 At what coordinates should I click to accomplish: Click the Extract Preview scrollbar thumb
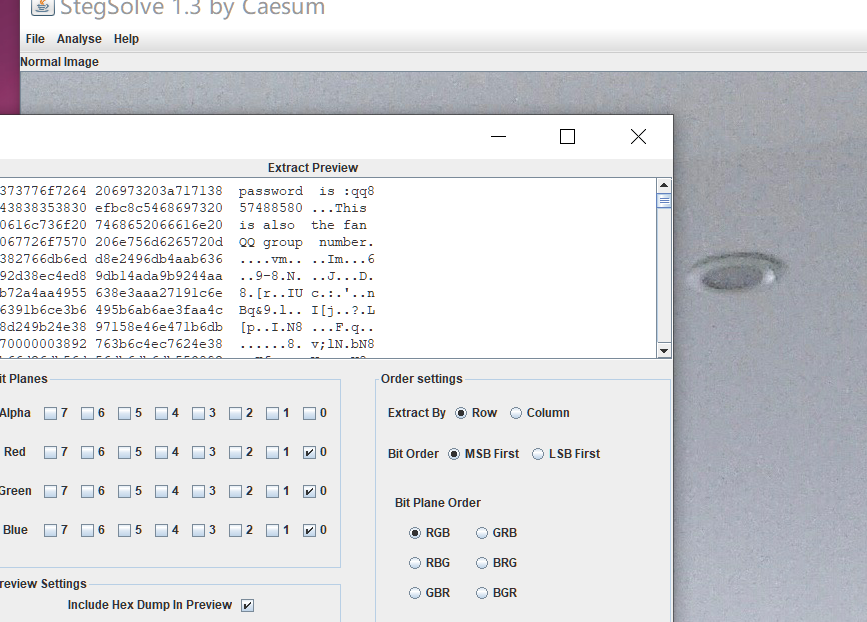pos(663,201)
